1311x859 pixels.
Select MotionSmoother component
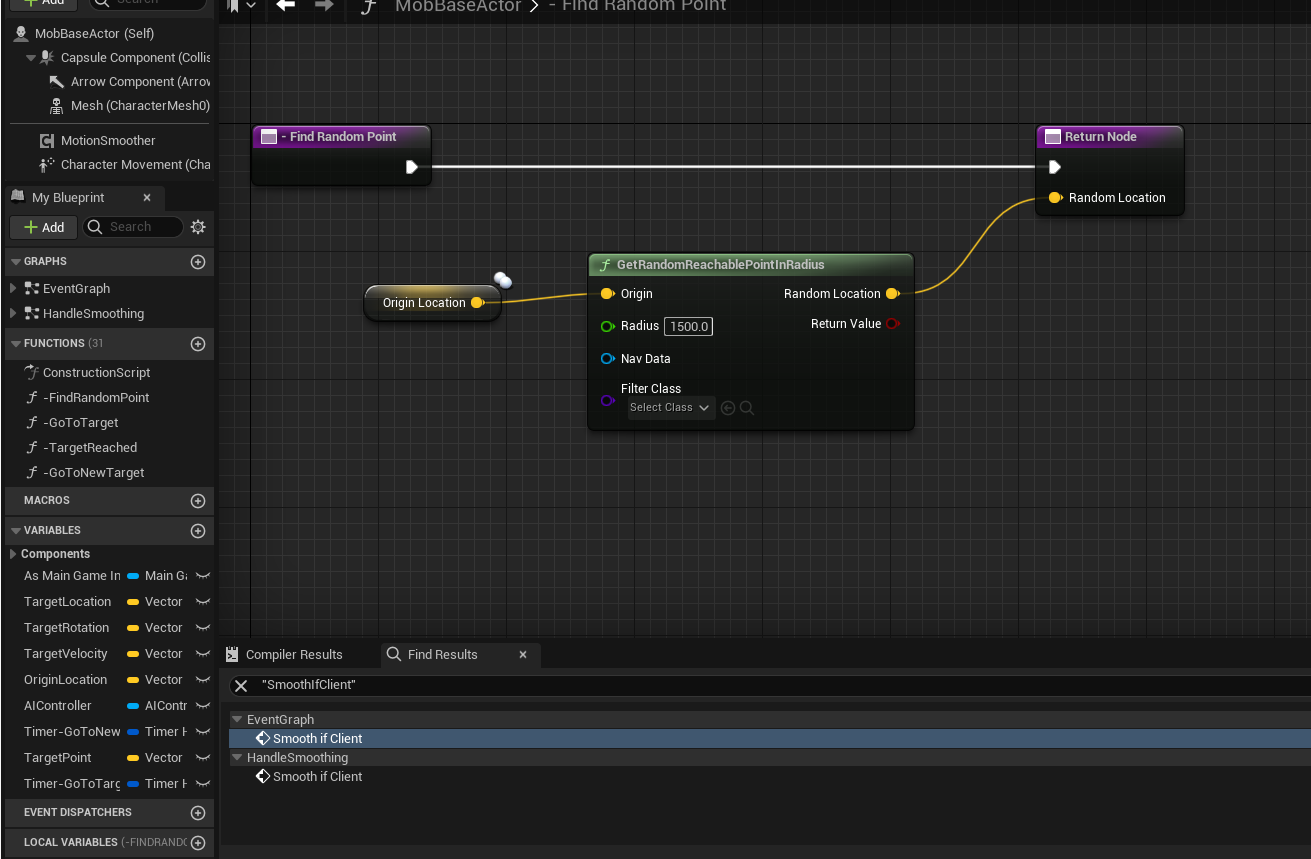(108, 140)
